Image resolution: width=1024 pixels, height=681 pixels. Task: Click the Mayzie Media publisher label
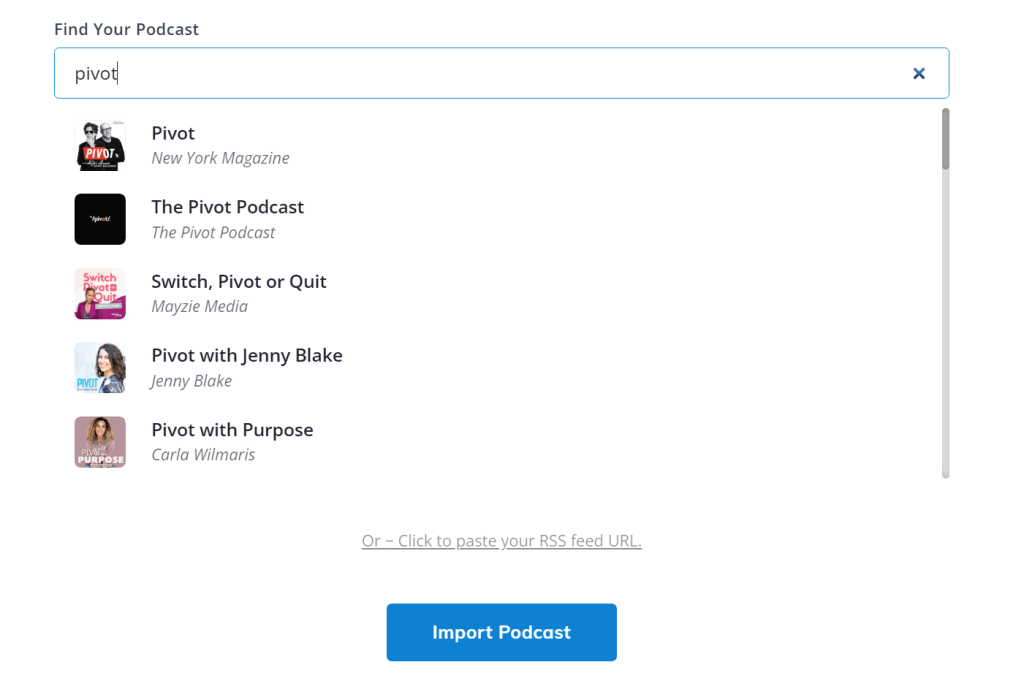[x=199, y=306]
